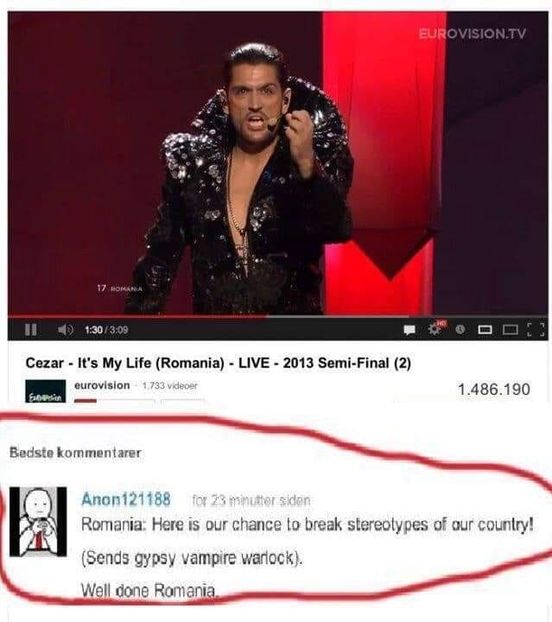Enter fullscreen mode
Screen dimensions: 552x622
536,330
